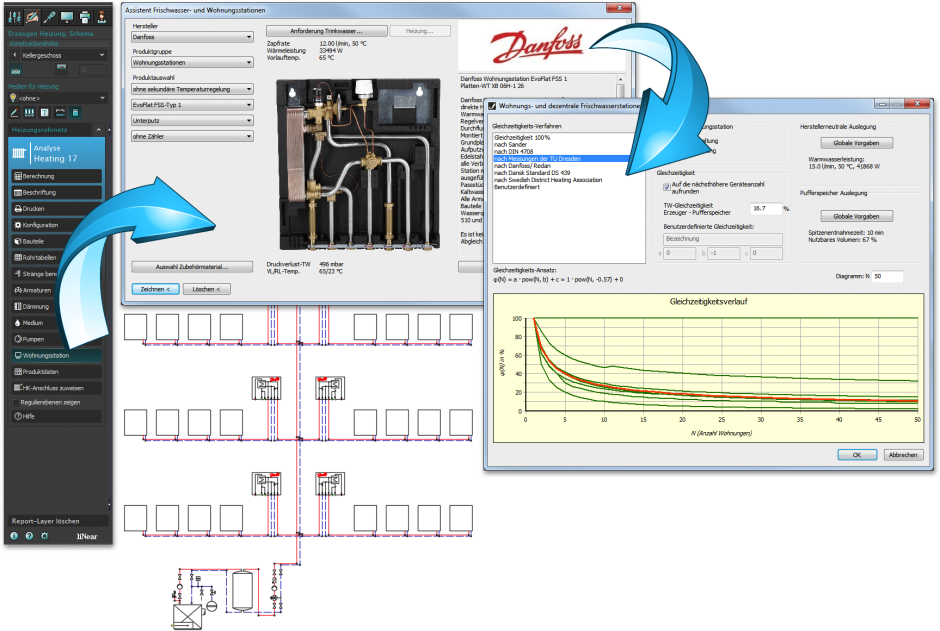Open the 'ohne Zähler' dropdown

pyautogui.click(x=192, y=137)
